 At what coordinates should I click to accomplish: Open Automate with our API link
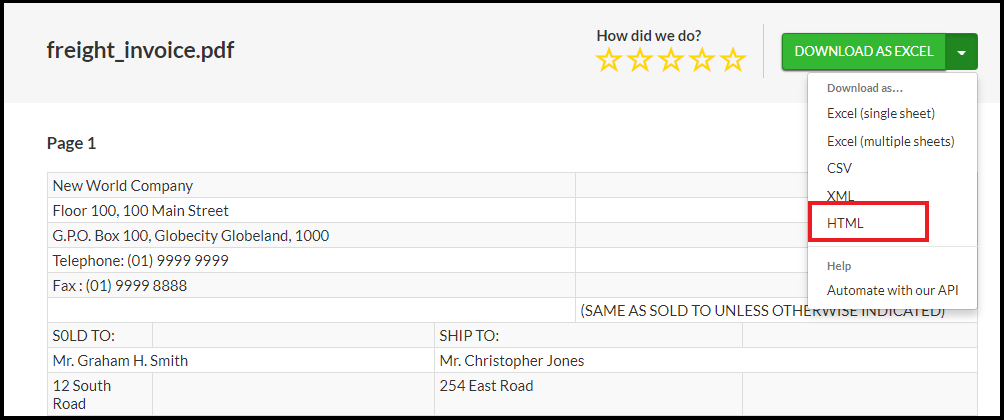(892, 290)
